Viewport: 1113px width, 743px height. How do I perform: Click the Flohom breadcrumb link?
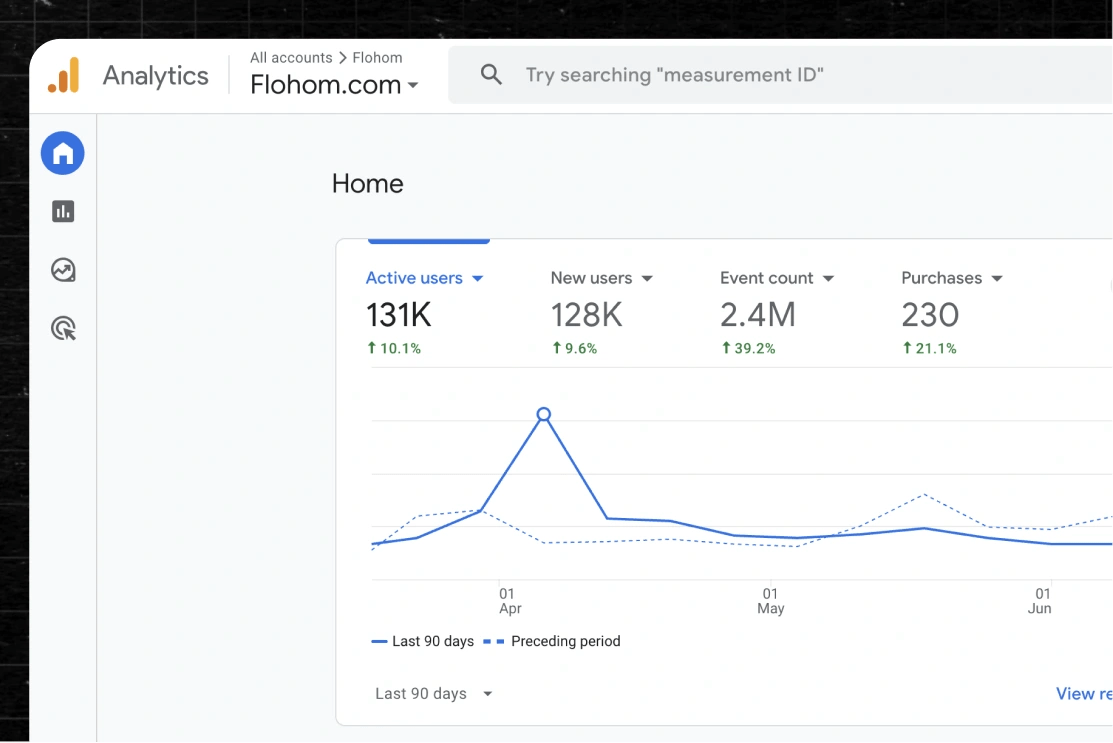377,57
